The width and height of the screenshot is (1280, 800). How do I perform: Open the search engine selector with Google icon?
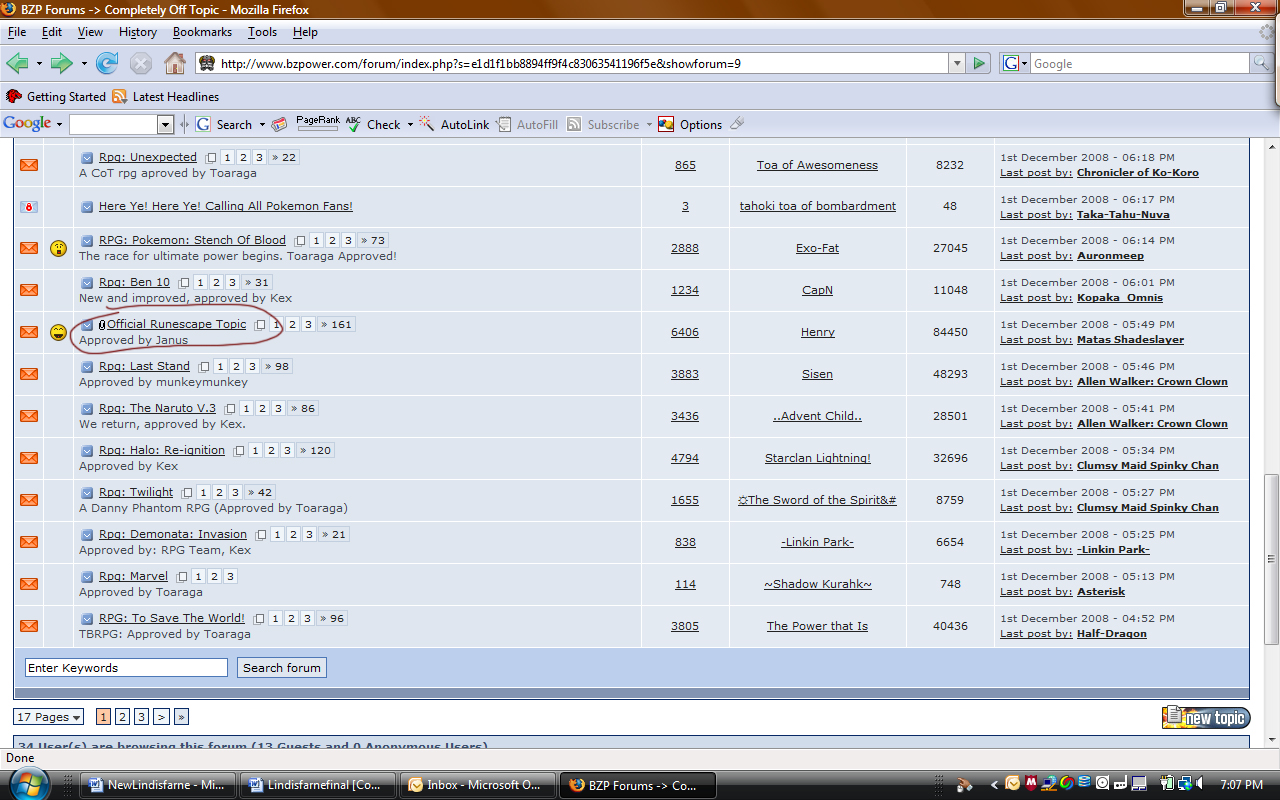tap(1013, 63)
